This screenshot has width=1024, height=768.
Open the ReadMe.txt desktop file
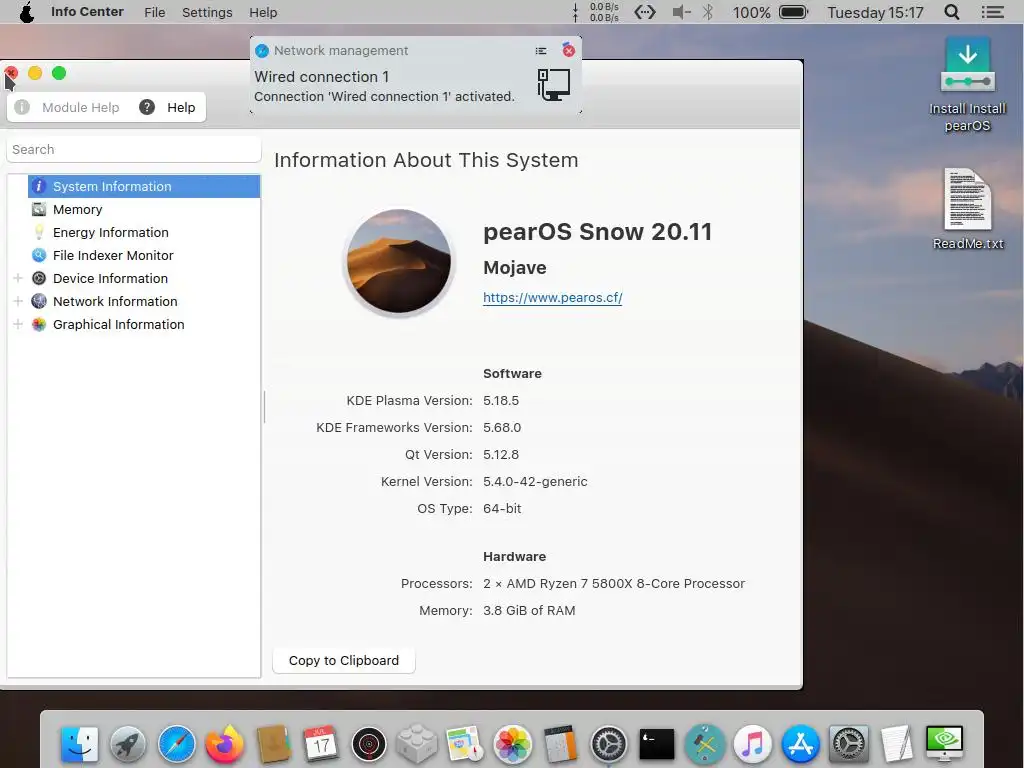967,209
